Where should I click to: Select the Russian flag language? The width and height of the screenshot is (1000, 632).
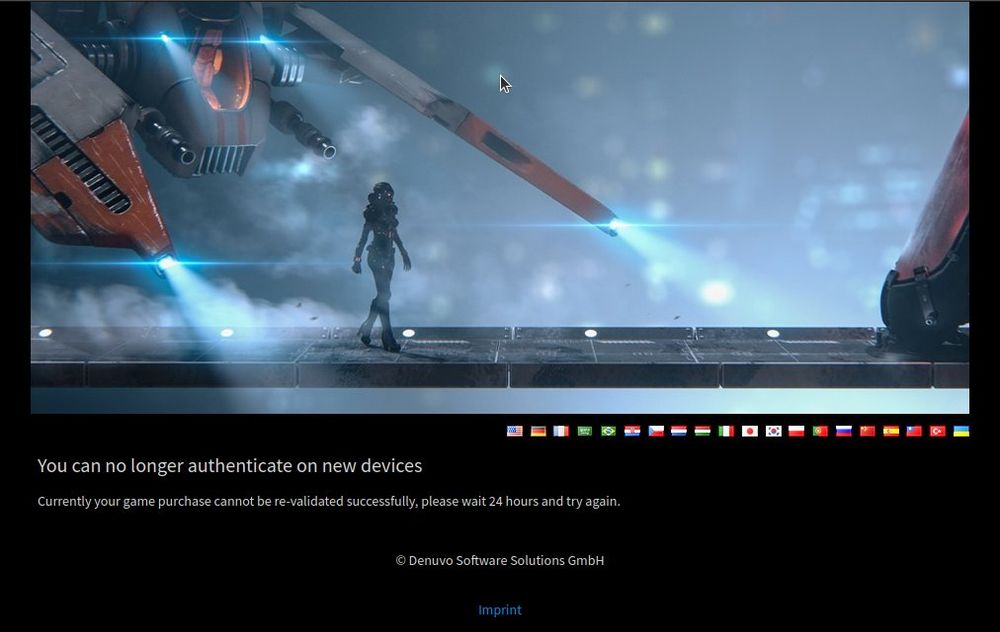click(844, 431)
